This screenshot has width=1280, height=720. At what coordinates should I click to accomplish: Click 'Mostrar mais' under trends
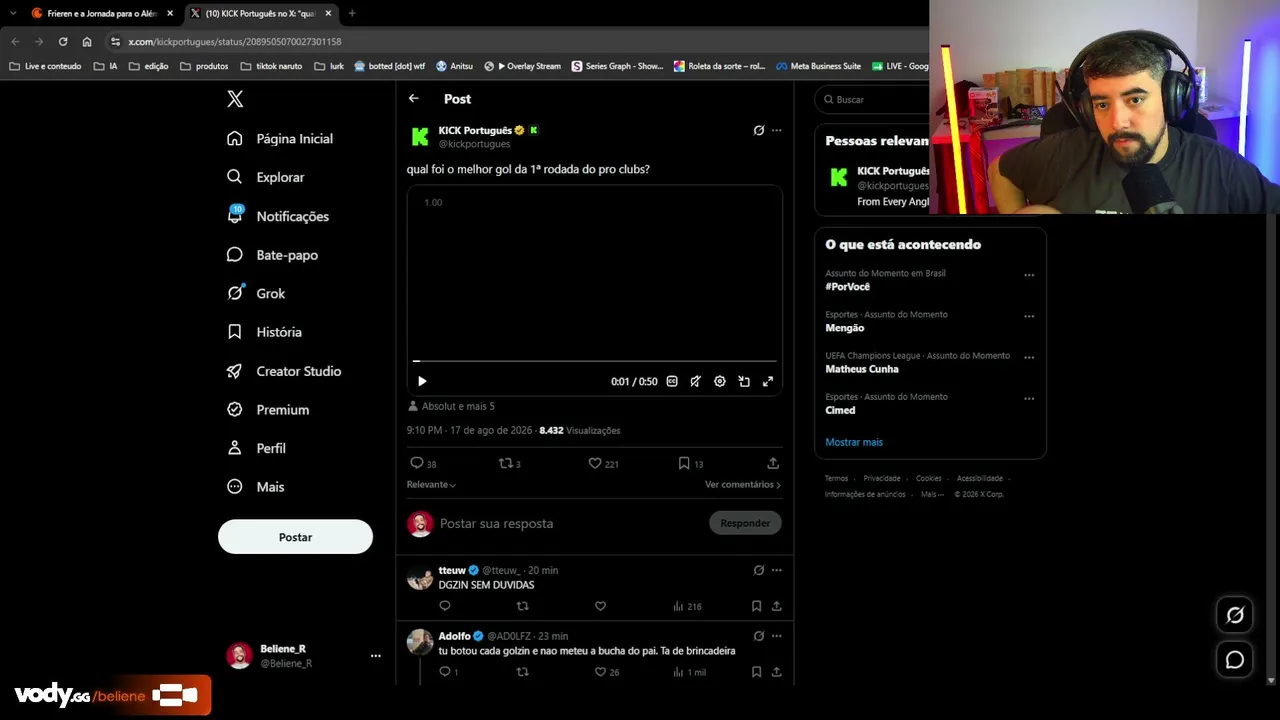[854, 442]
